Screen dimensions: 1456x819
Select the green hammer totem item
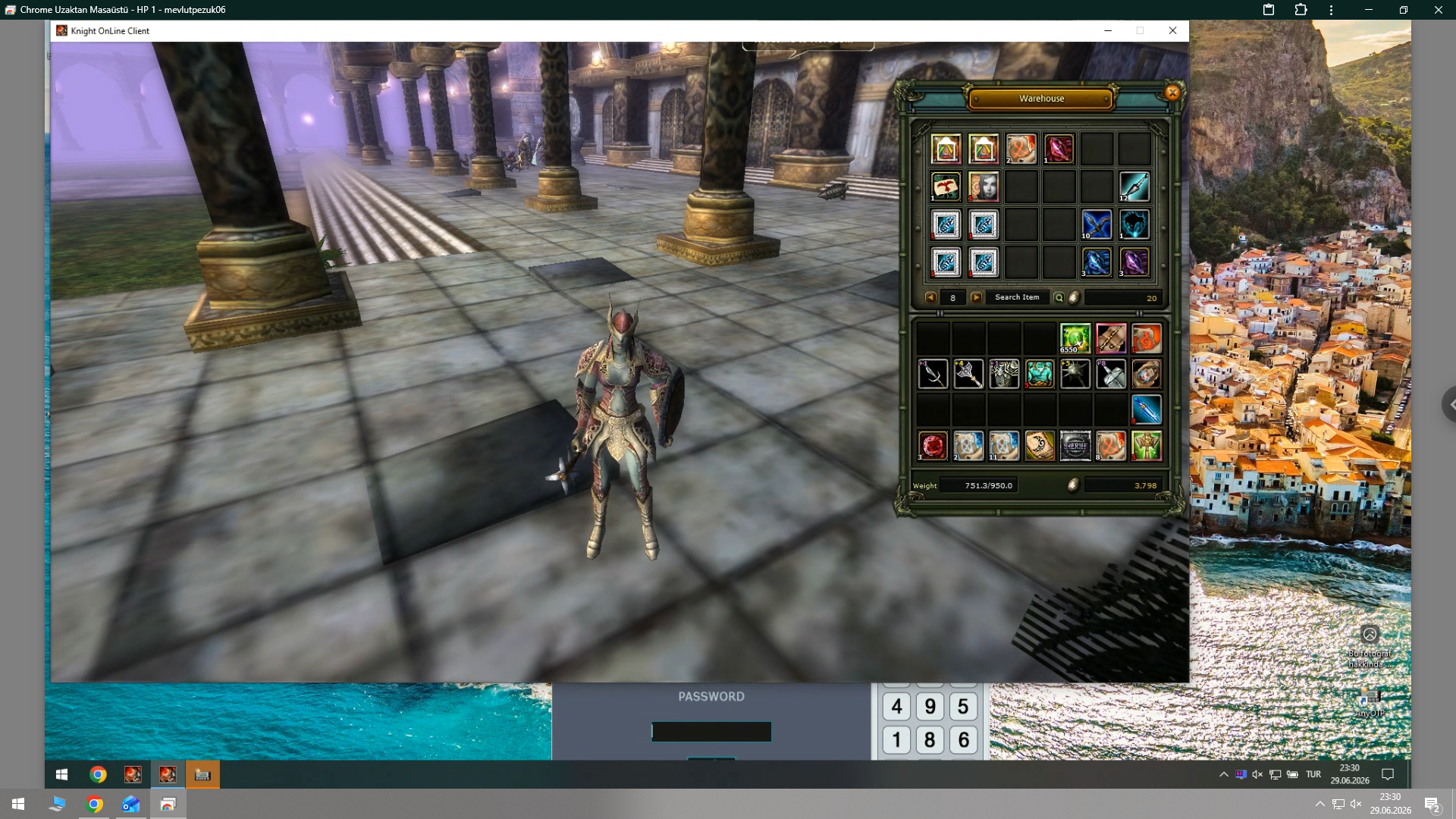pos(1147,446)
